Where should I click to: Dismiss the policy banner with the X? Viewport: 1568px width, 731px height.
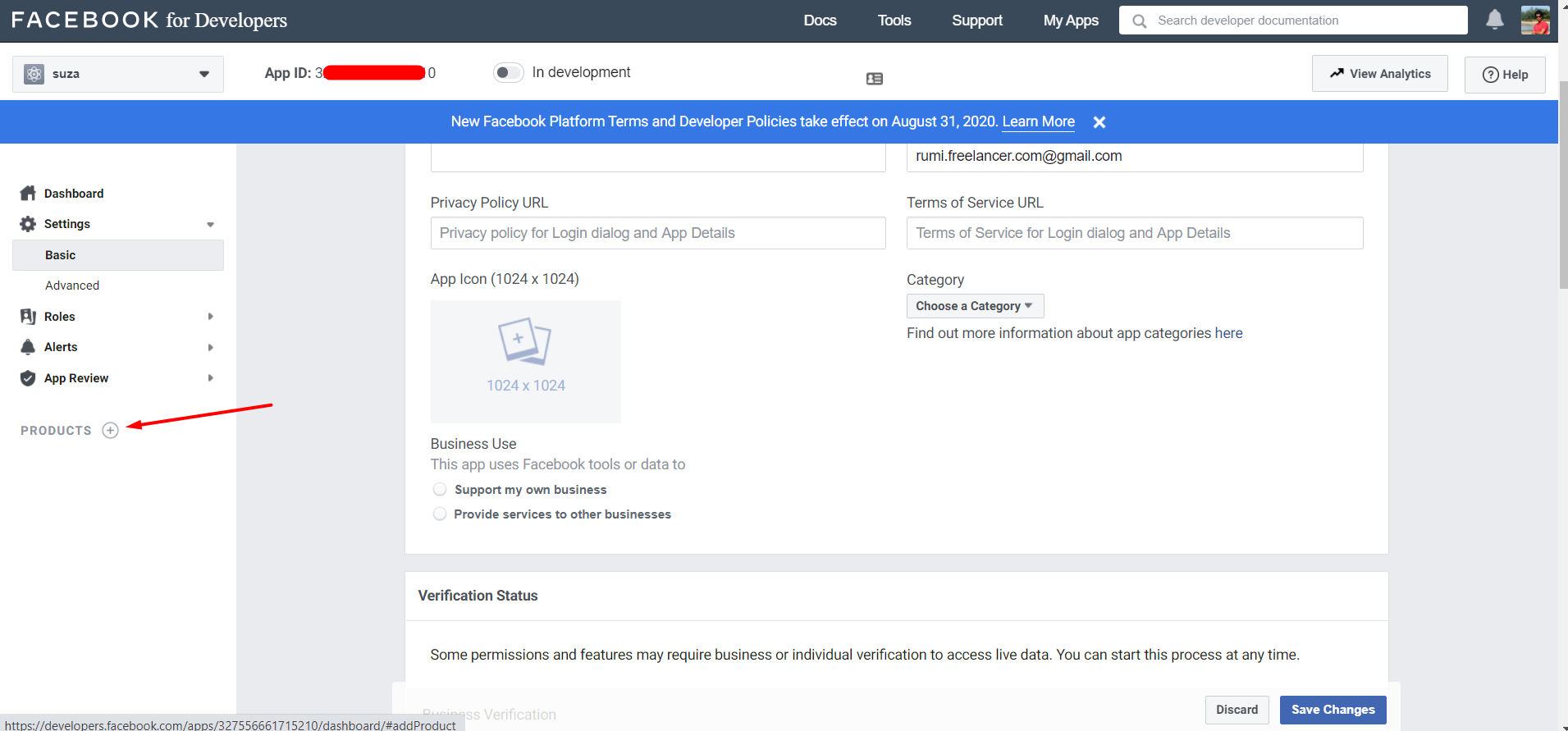1099,122
